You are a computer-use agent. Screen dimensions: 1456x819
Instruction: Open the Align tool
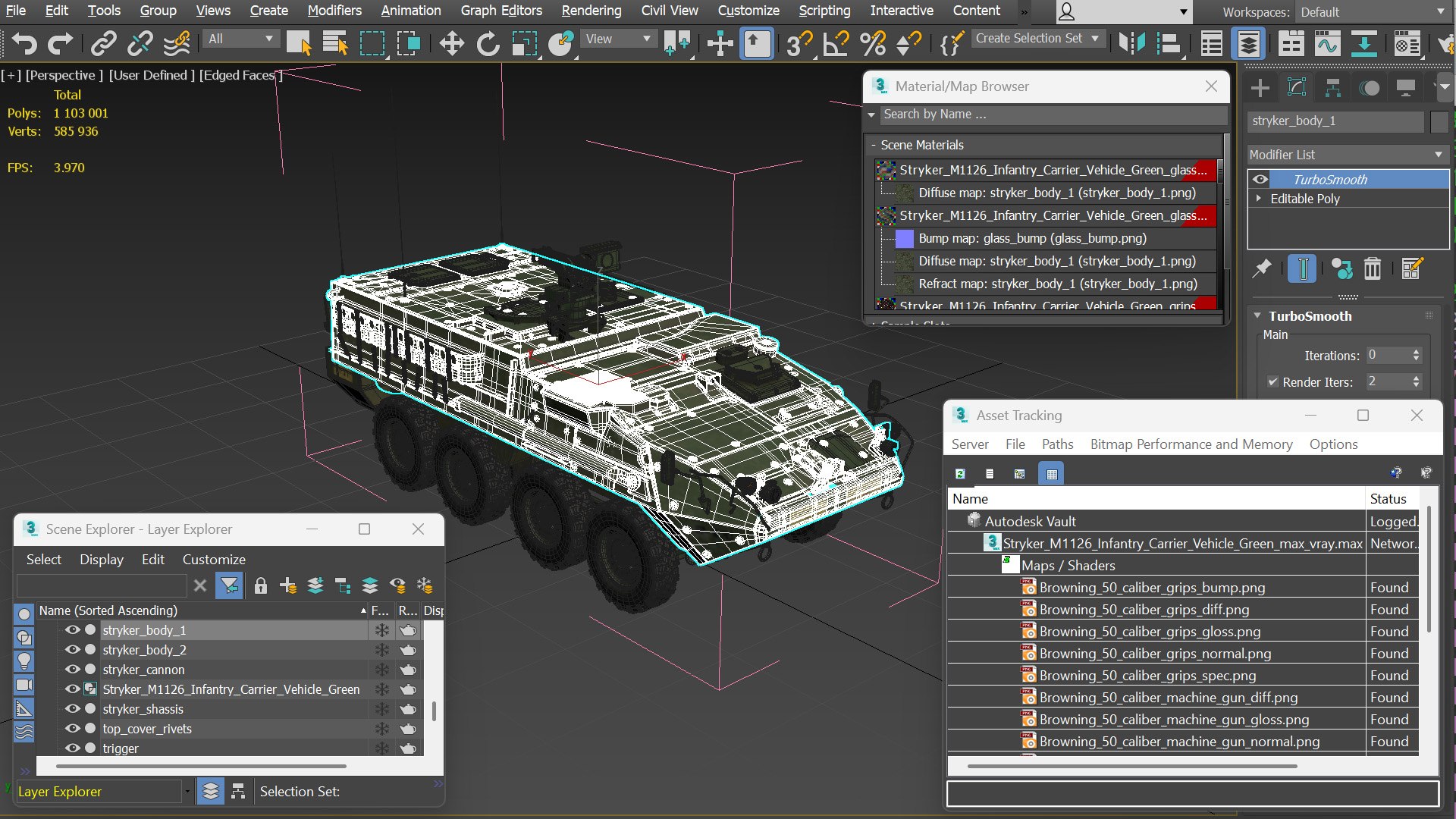pyautogui.click(x=1169, y=43)
